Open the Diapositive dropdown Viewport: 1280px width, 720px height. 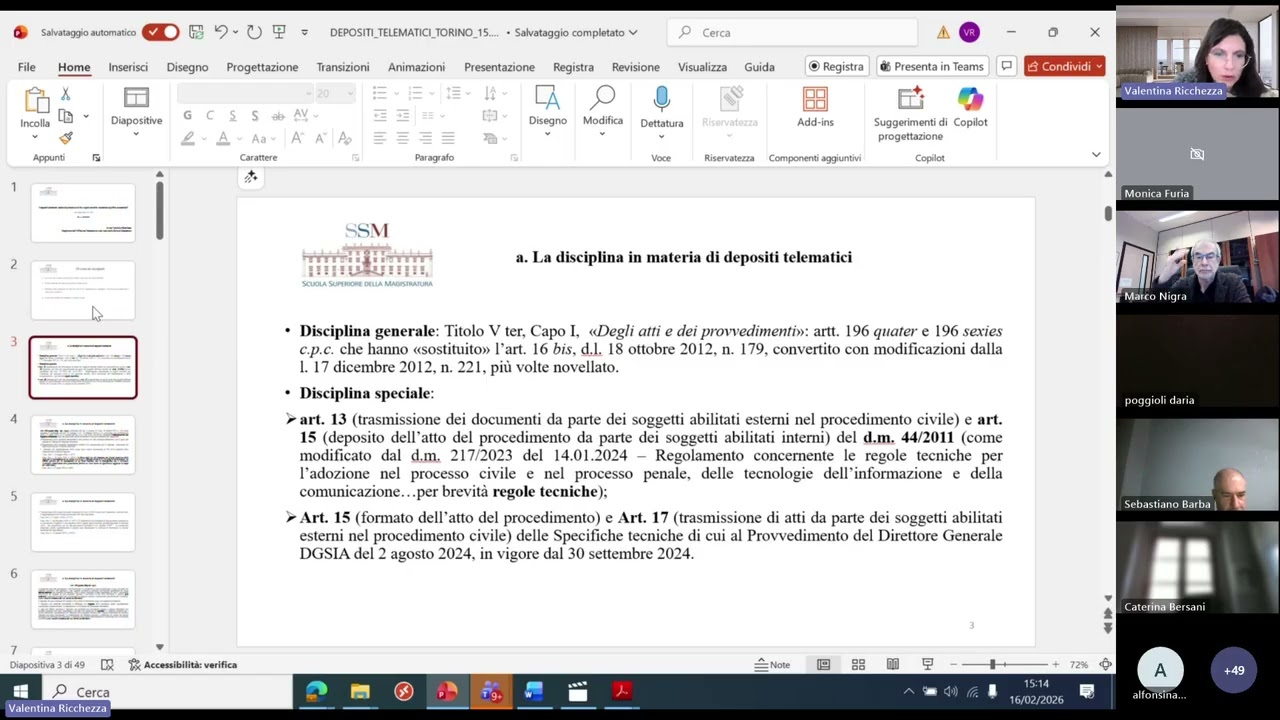click(136, 113)
